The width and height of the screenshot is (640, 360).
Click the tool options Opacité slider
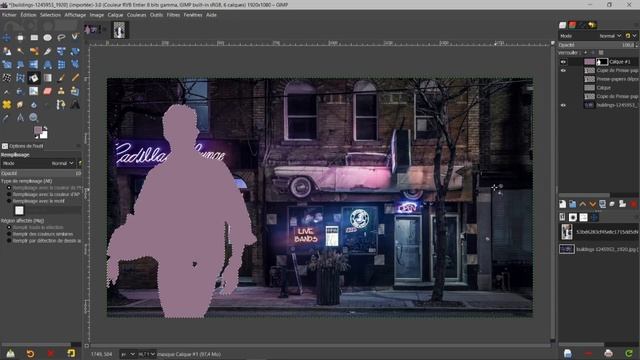coord(41,173)
